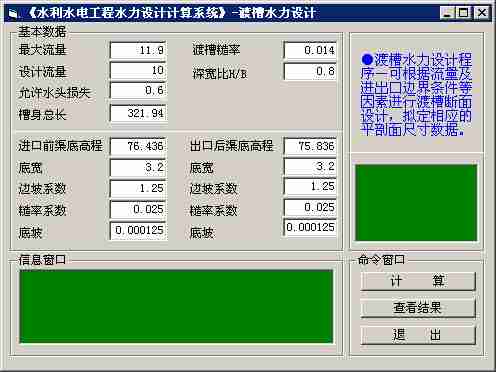Select inlet 底宽 field on left
496x372 pixels.
pyautogui.click(x=138, y=167)
